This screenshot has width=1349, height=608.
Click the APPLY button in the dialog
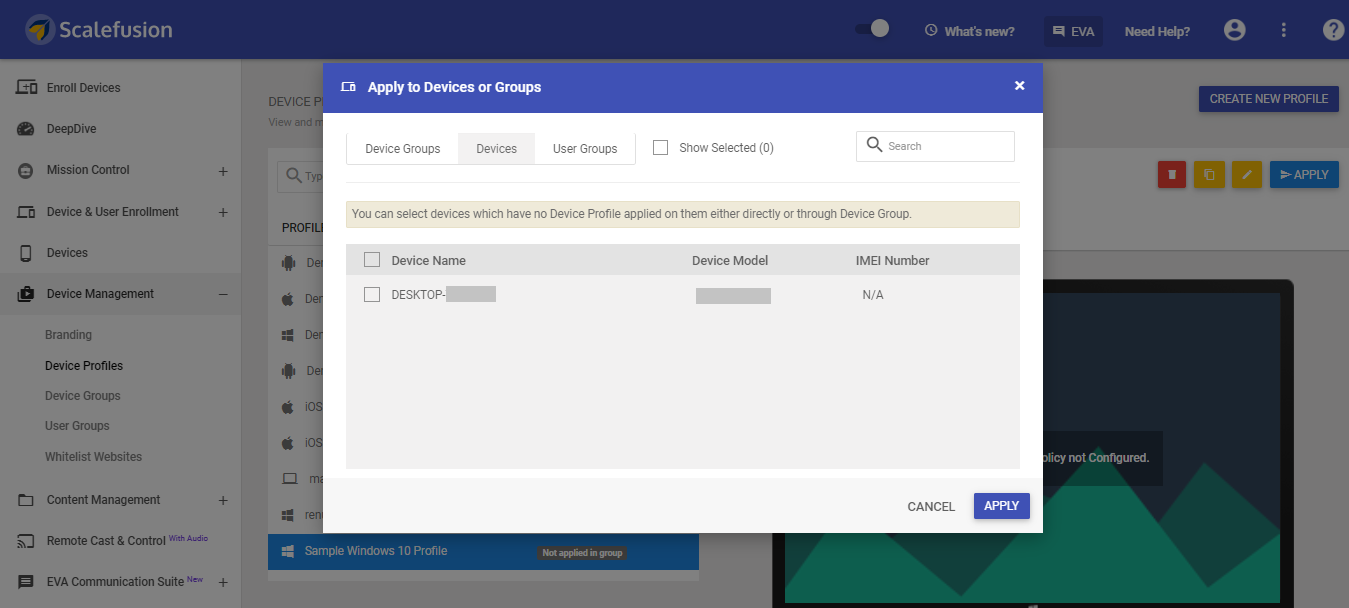pos(1001,506)
